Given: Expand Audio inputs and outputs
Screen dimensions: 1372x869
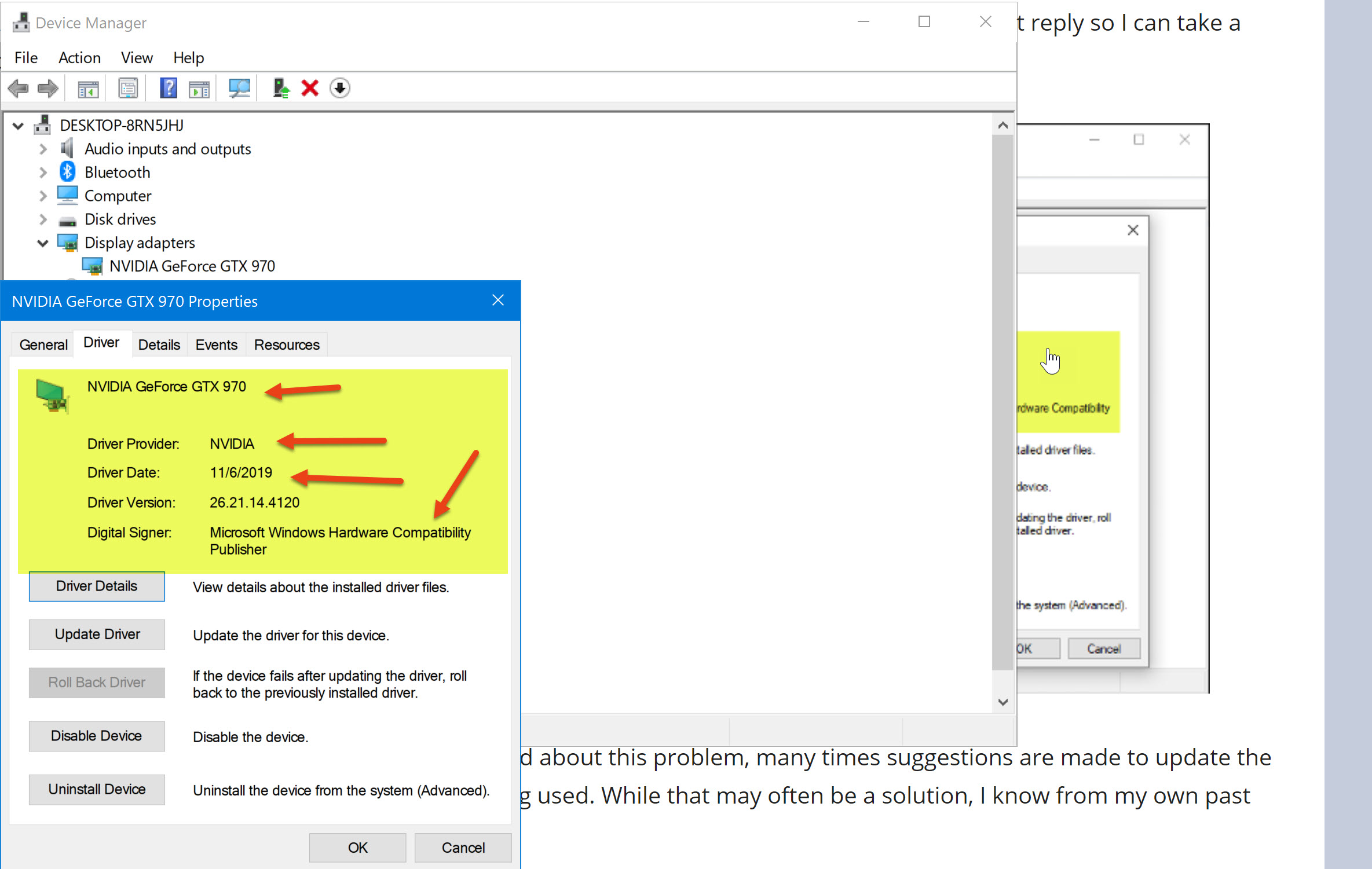Looking at the screenshot, I should pyautogui.click(x=43, y=149).
